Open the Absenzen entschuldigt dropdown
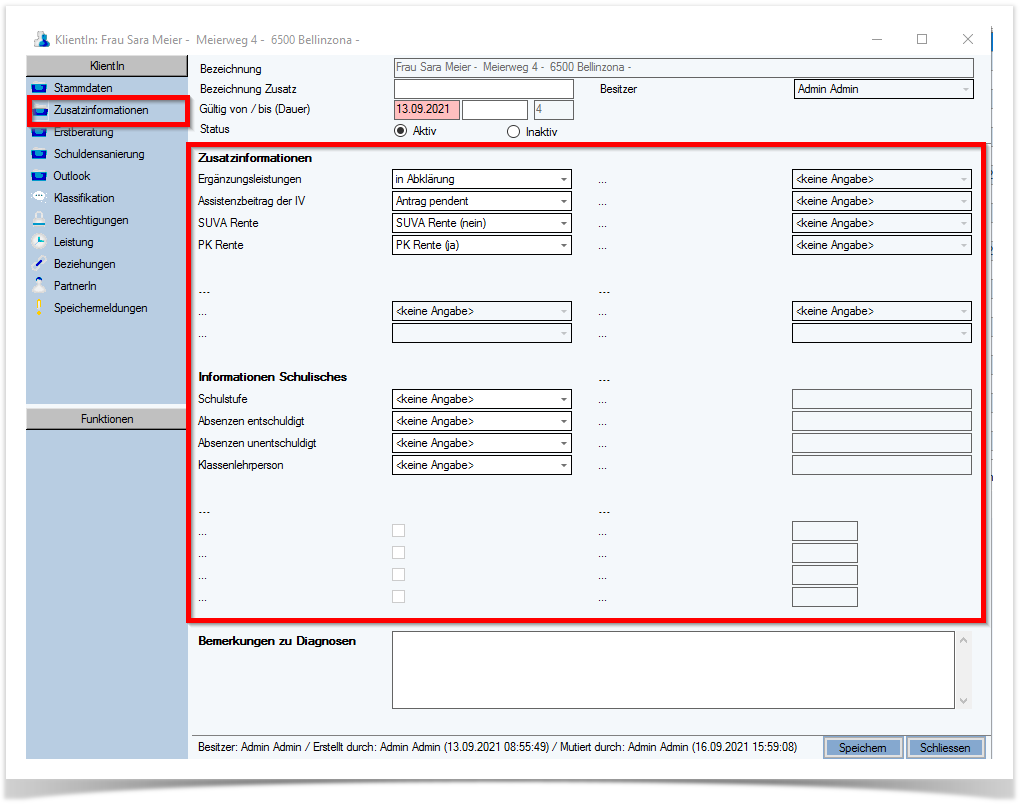 tap(482, 421)
